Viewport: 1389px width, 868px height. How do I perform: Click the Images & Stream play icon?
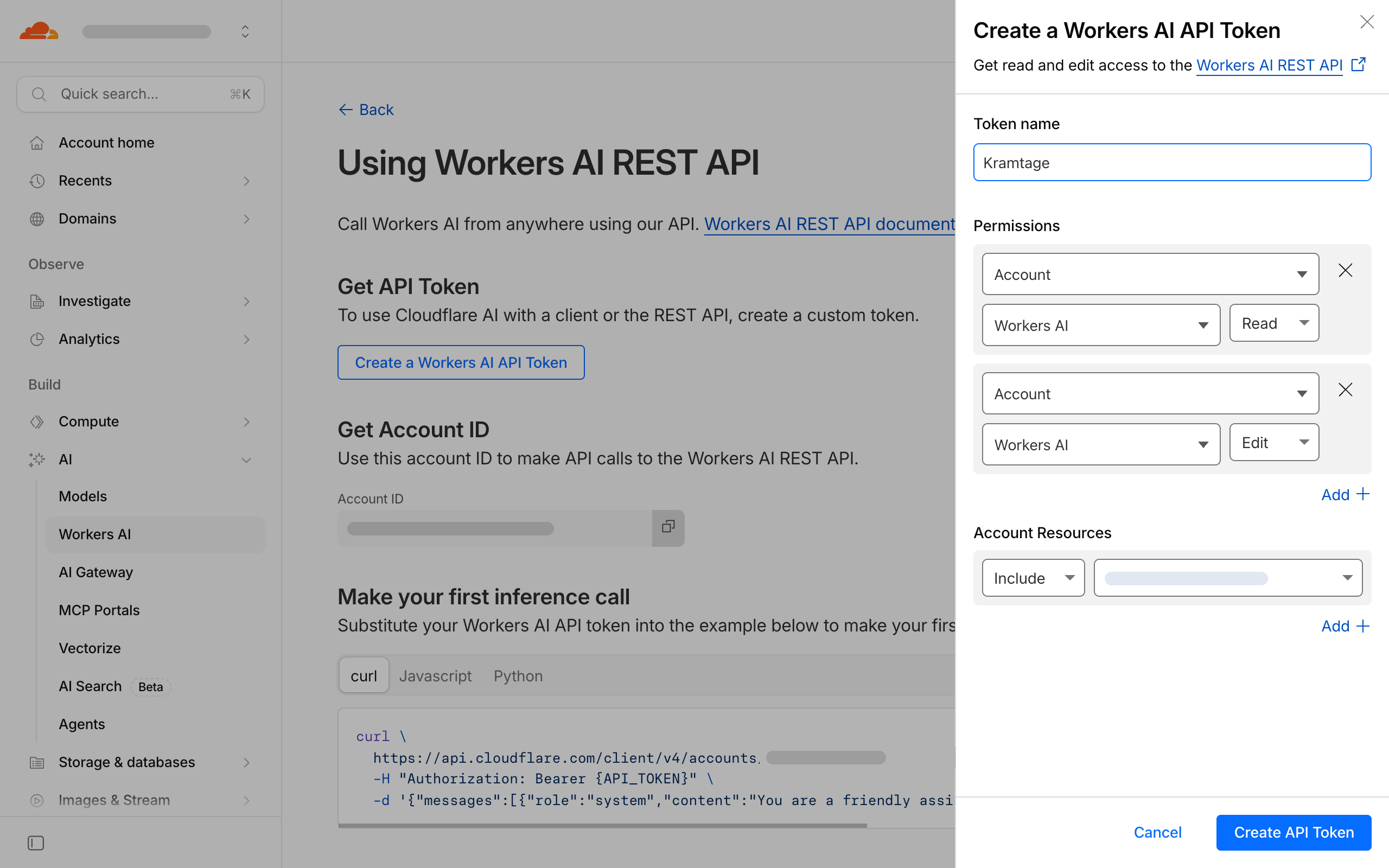click(x=37, y=800)
